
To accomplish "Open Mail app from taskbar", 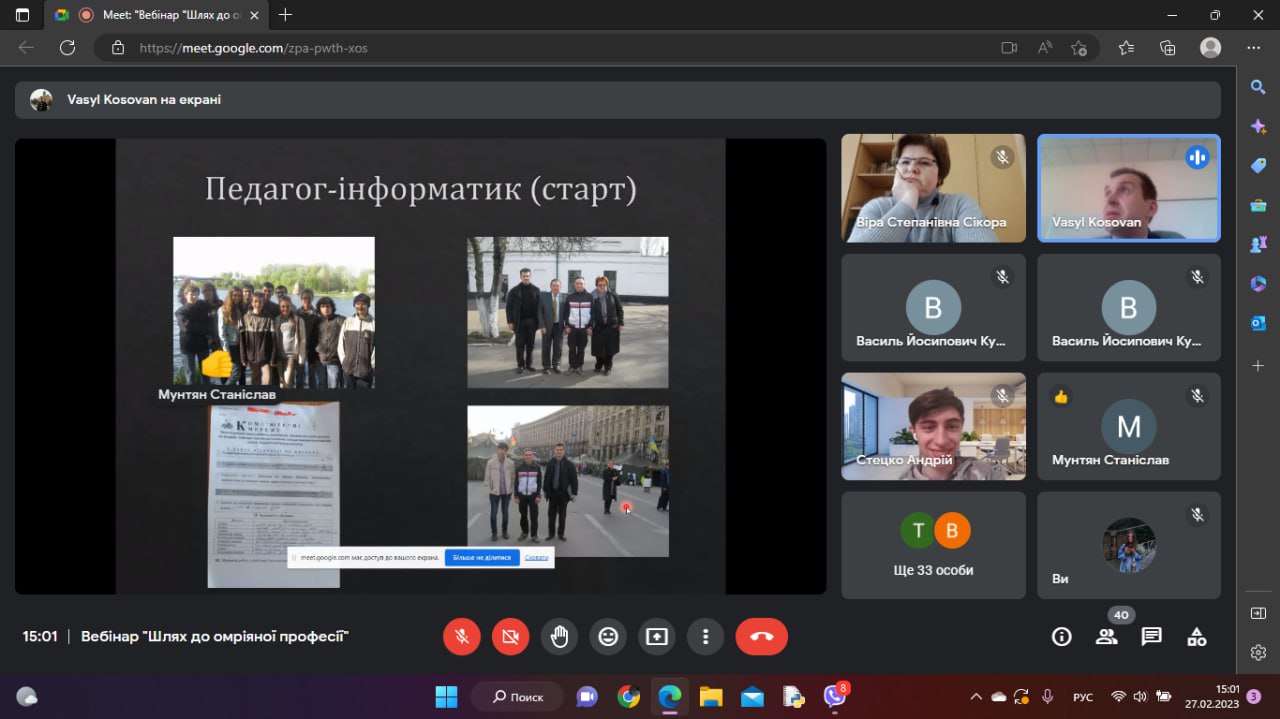I will [x=752, y=696].
